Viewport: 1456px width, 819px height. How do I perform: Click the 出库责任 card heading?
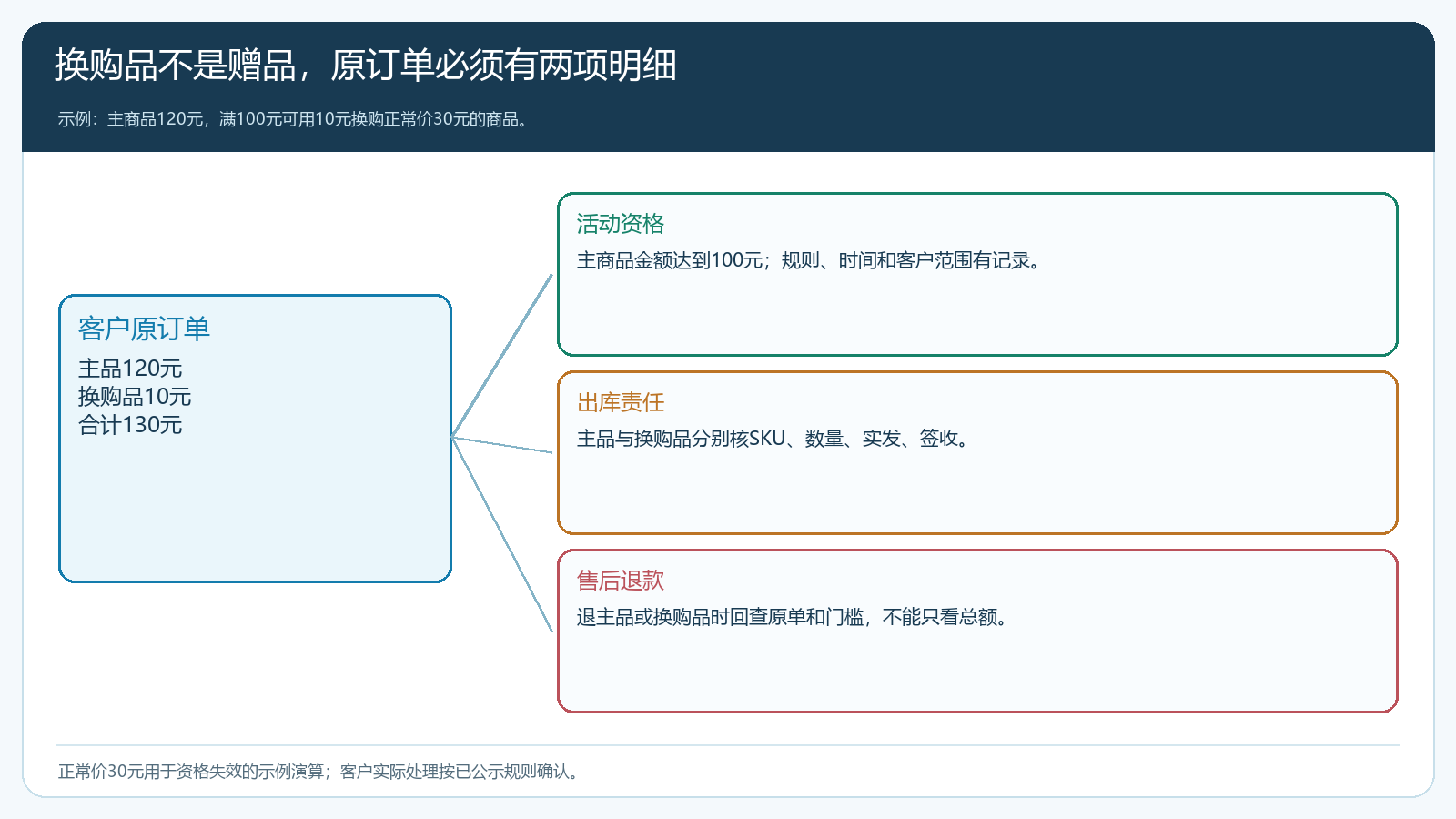click(621, 402)
